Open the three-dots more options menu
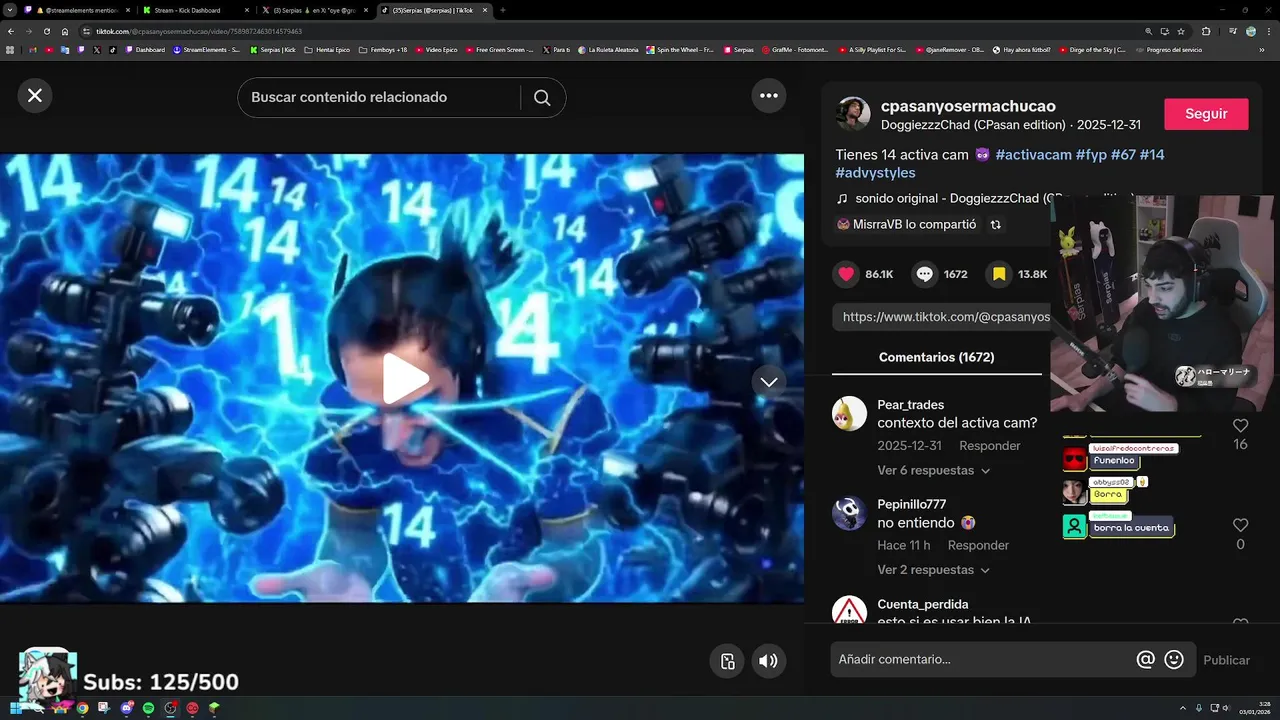The height and width of the screenshot is (720, 1280). tap(769, 95)
